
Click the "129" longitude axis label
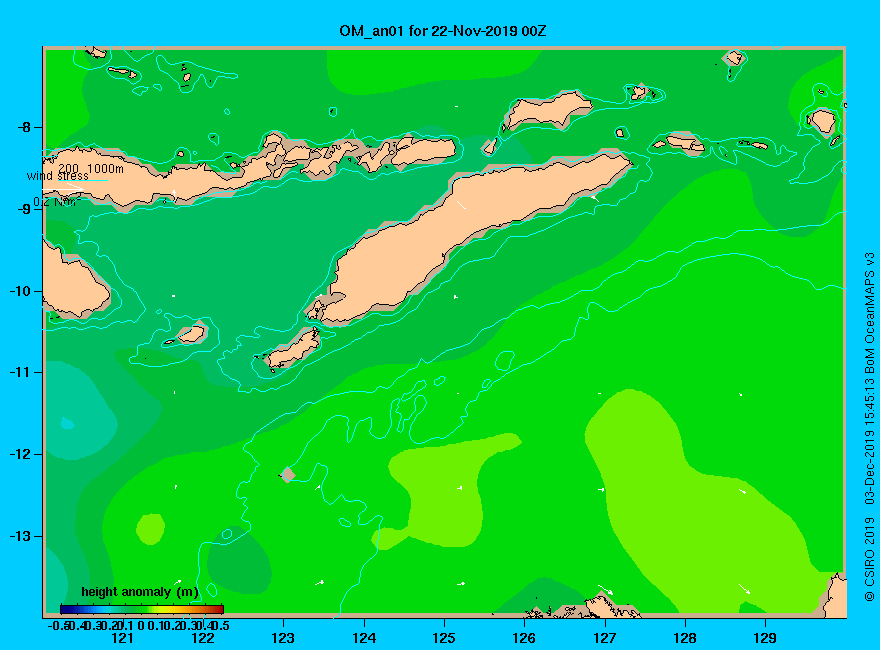click(765, 638)
